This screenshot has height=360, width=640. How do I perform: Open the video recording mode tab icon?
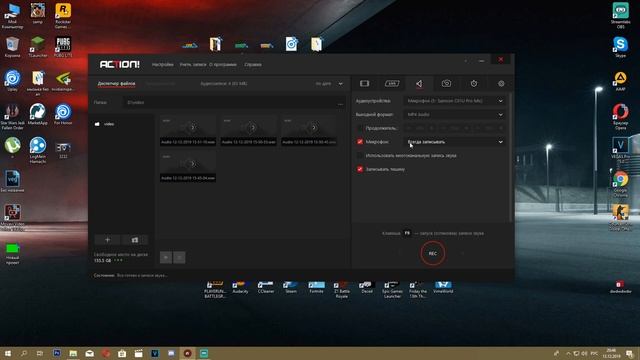pyautogui.click(x=364, y=84)
